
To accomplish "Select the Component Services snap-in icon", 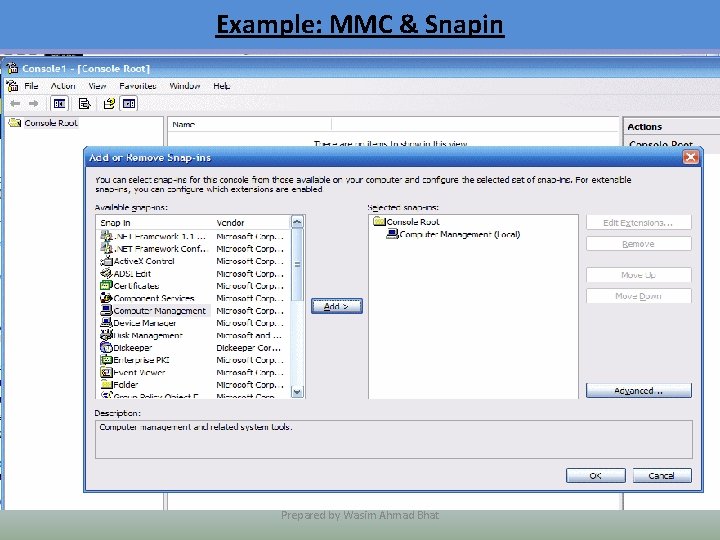I will pyautogui.click(x=107, y=298).
